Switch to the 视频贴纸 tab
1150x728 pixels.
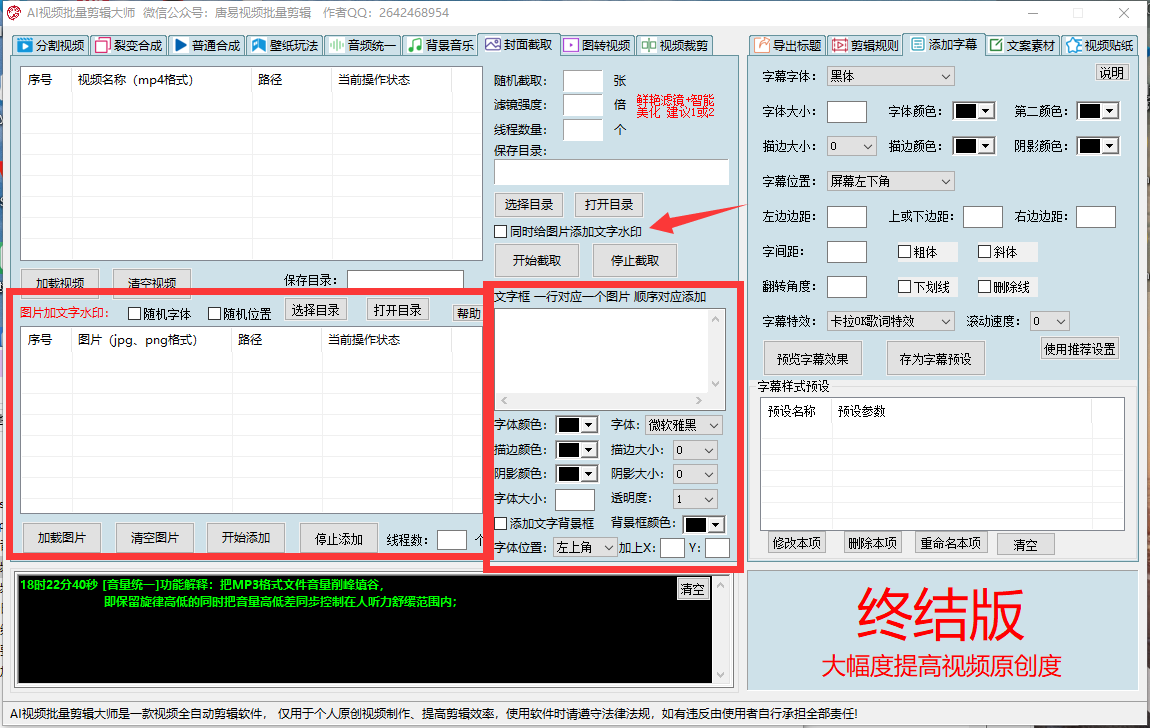1099,45
